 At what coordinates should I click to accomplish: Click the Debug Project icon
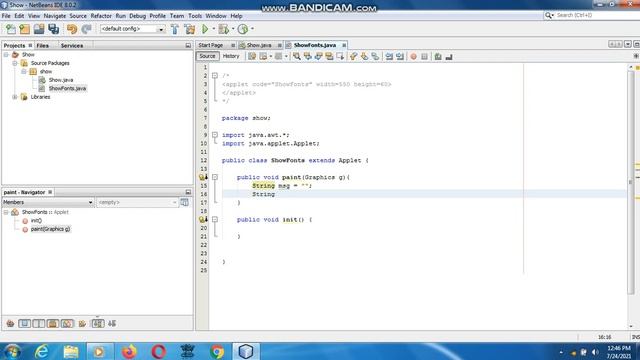224,29
